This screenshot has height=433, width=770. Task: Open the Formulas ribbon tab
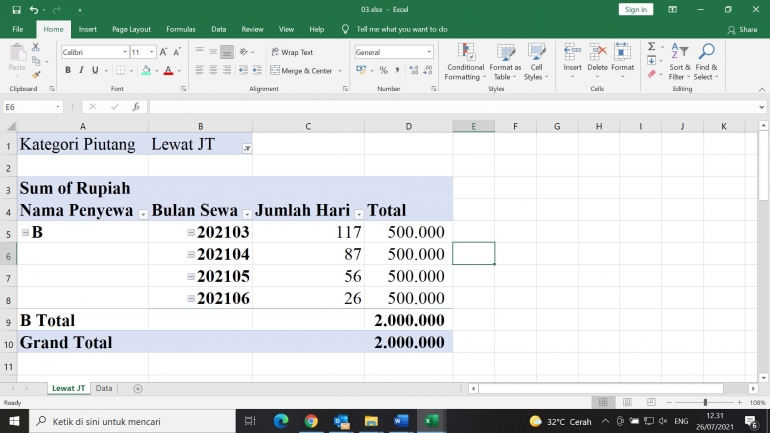tap(181, 30)
